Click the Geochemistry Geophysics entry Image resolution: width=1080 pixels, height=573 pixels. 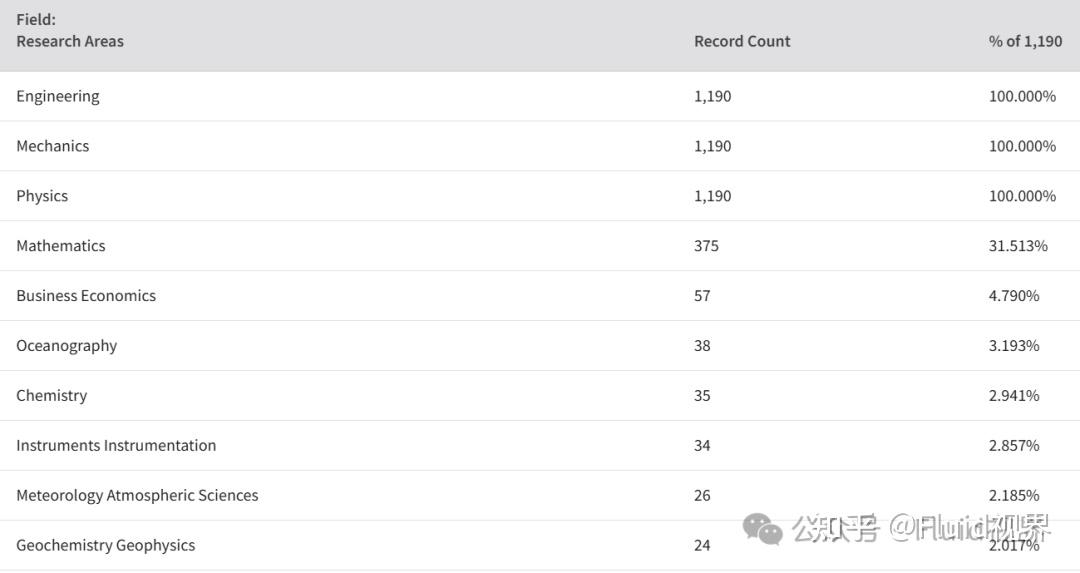tap(106, 546)
